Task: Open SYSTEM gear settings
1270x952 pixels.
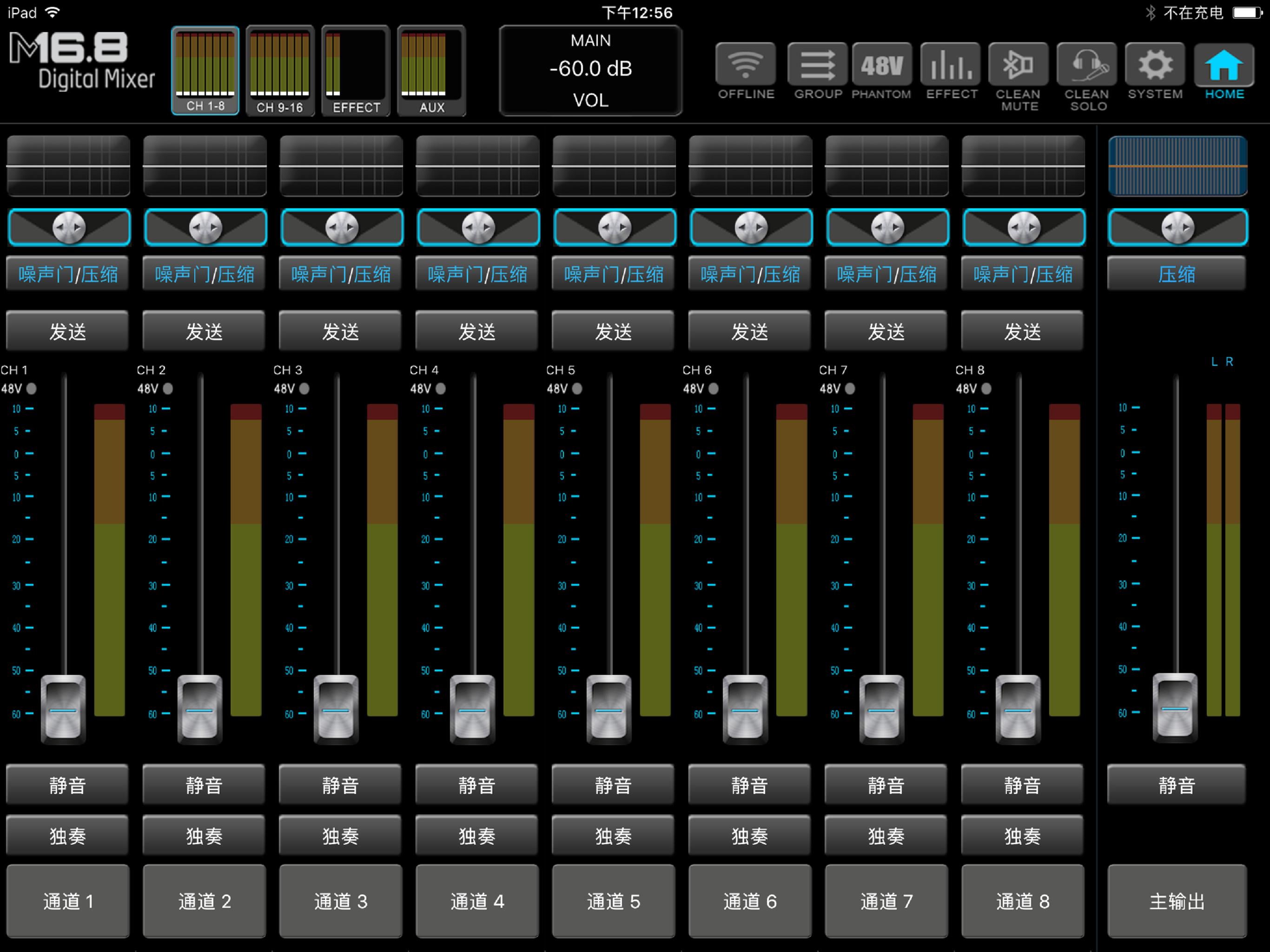Action: click(x=1155, y=64)
